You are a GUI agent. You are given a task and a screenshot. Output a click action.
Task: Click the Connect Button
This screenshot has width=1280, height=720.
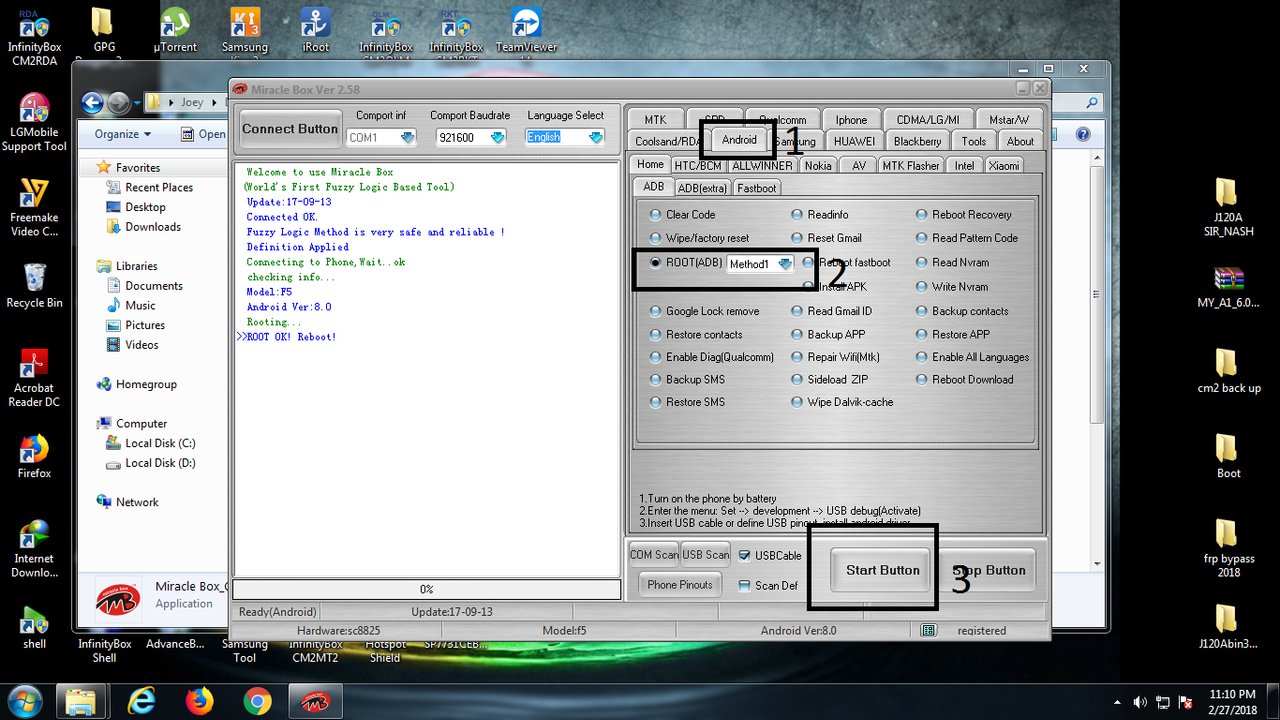[290, 129]
